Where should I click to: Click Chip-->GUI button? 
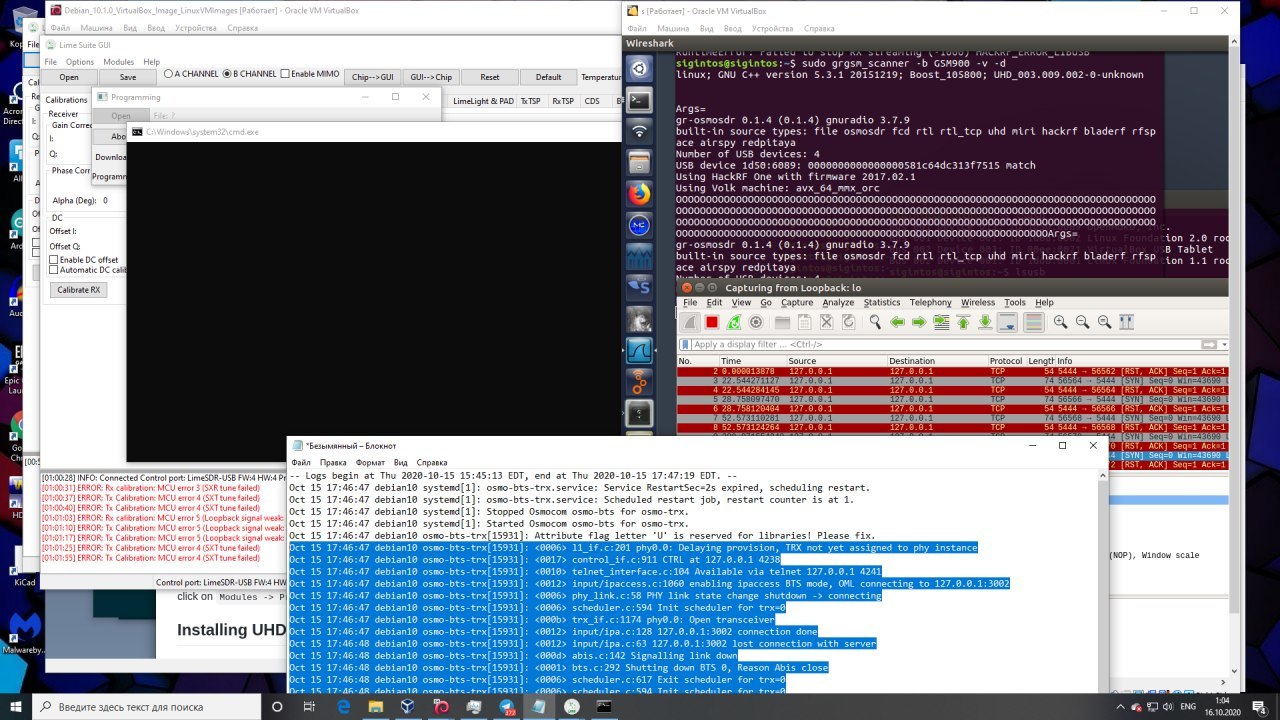373,77
